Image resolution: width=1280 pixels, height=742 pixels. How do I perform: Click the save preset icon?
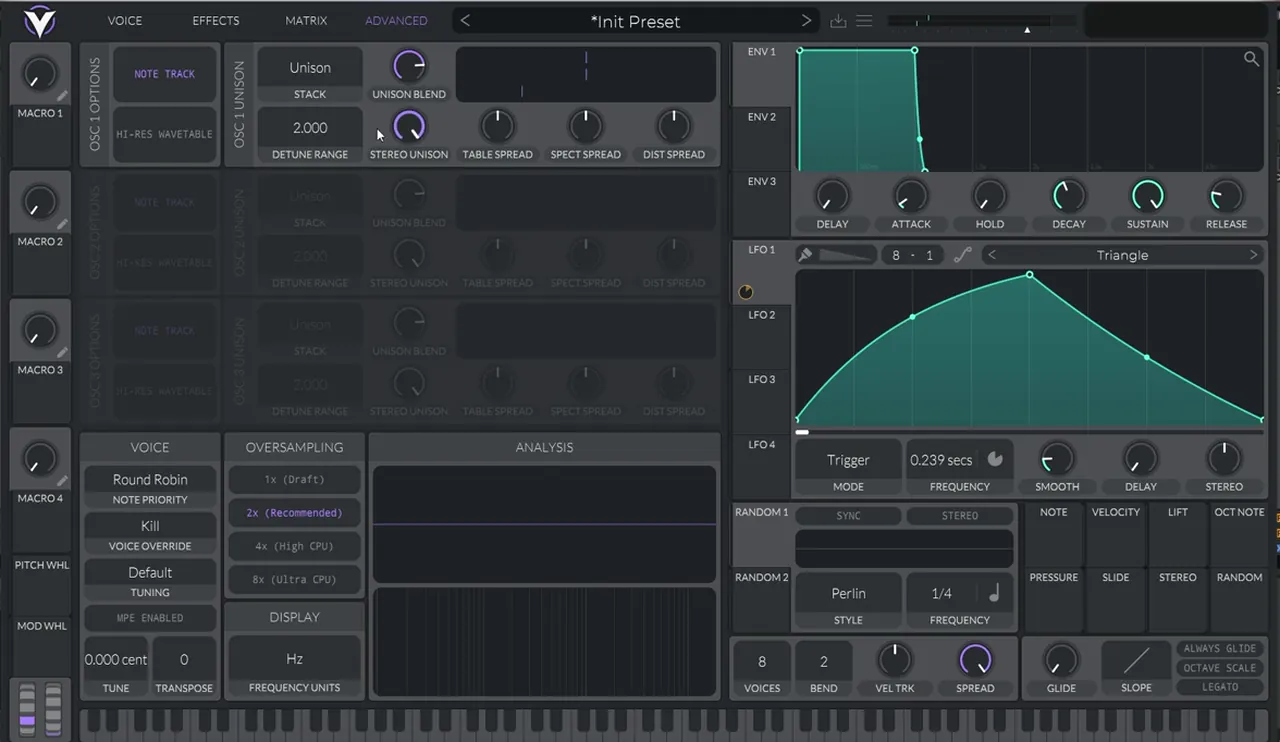click(838, 21)
